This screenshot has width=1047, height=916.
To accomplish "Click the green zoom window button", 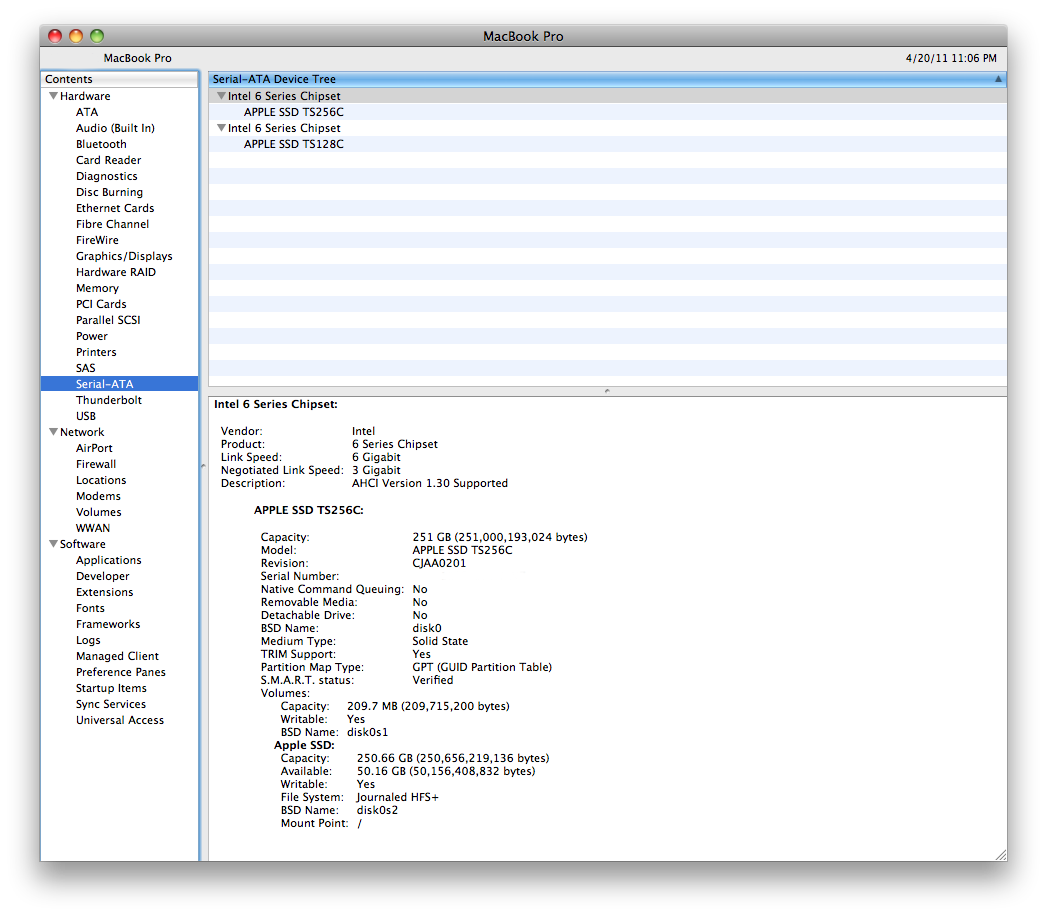I will 97,36.
